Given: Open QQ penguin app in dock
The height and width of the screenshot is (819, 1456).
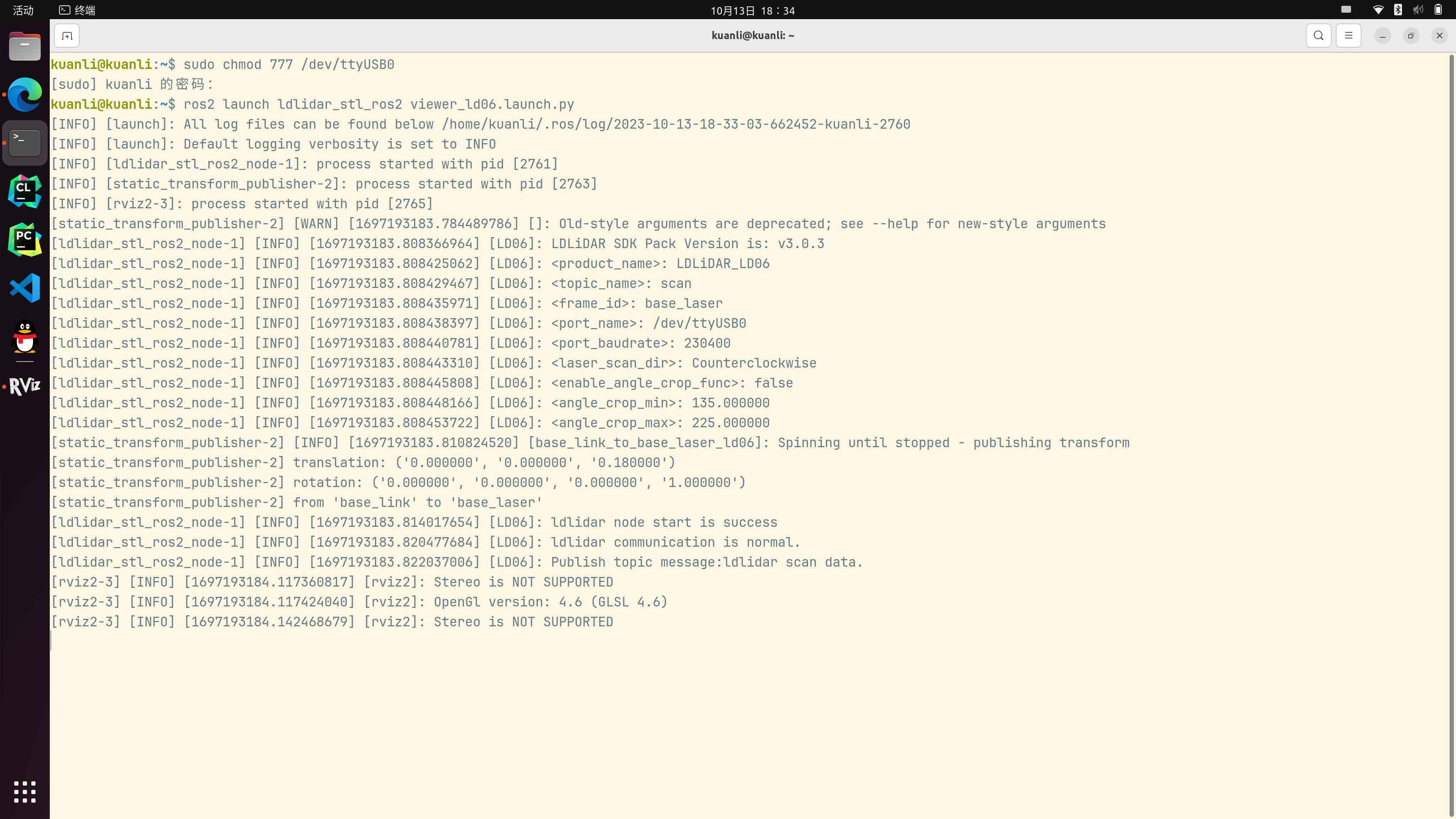Looking at the screenshot, I should click(25, 337).
